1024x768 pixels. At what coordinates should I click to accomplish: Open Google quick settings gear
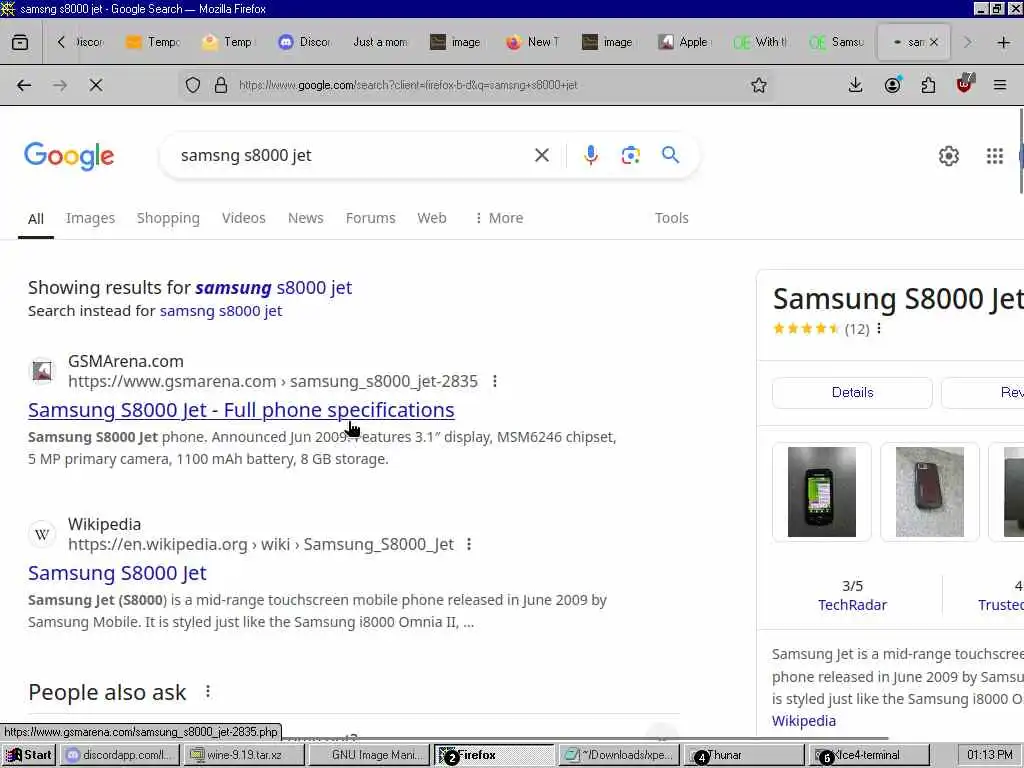[x=948, y=156]
